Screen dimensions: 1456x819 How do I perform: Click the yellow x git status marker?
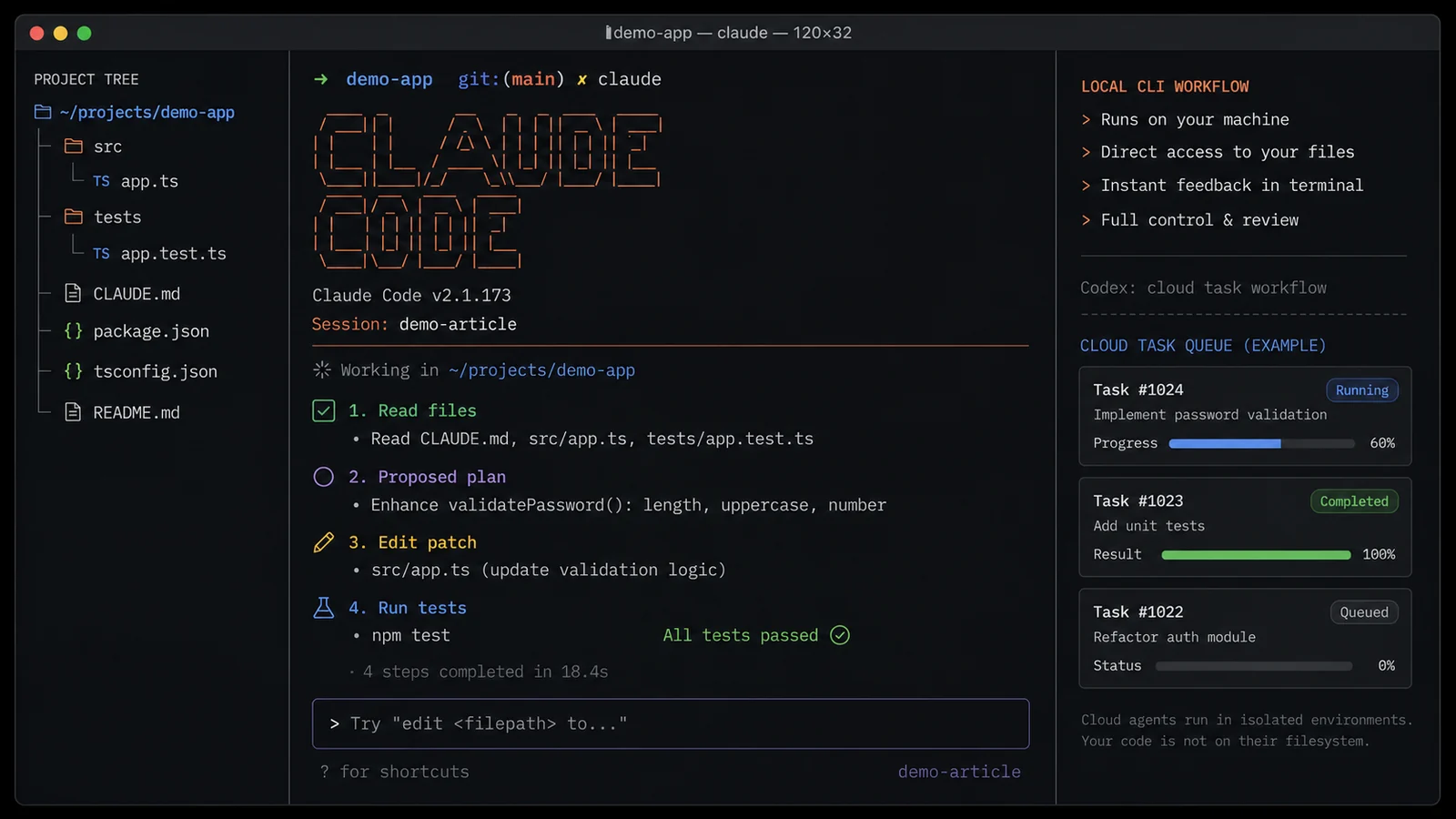581,80
